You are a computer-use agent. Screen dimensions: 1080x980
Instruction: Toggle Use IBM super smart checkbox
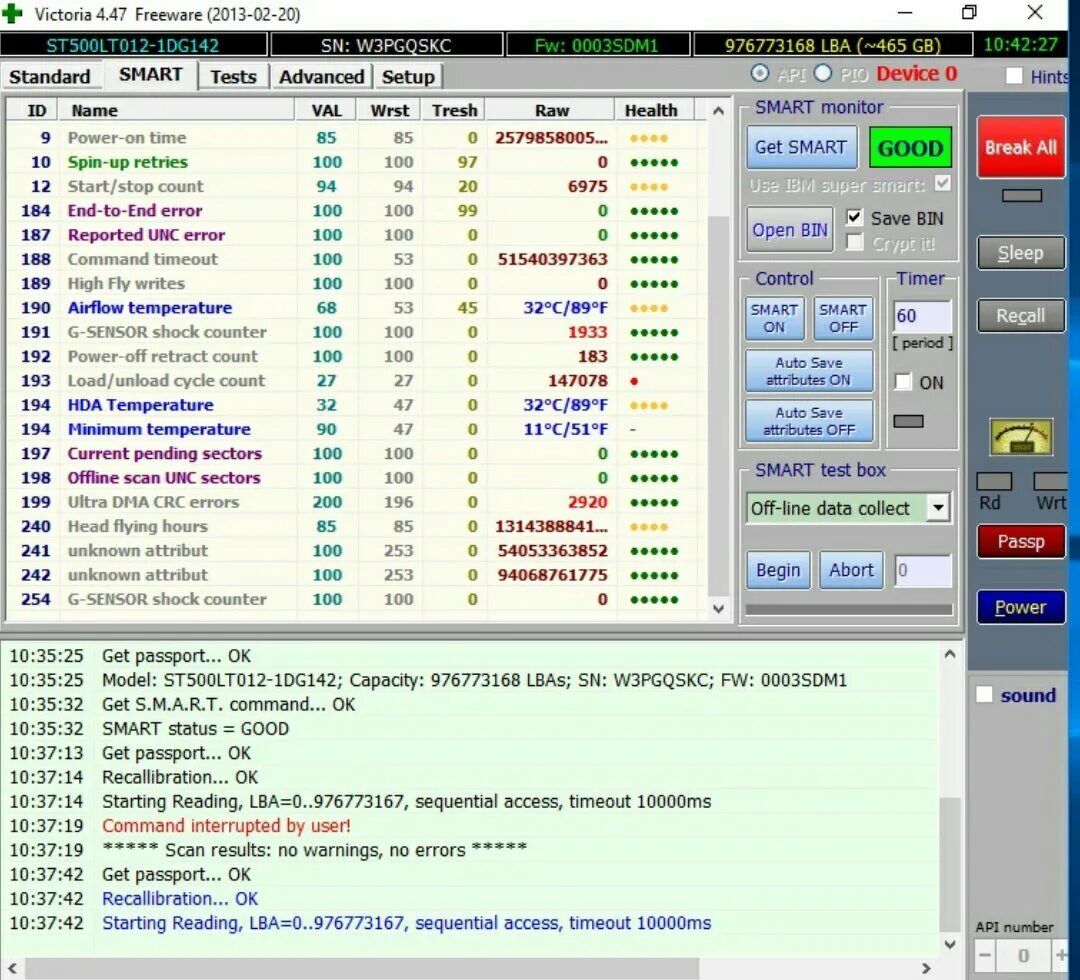tap(943, 184)
